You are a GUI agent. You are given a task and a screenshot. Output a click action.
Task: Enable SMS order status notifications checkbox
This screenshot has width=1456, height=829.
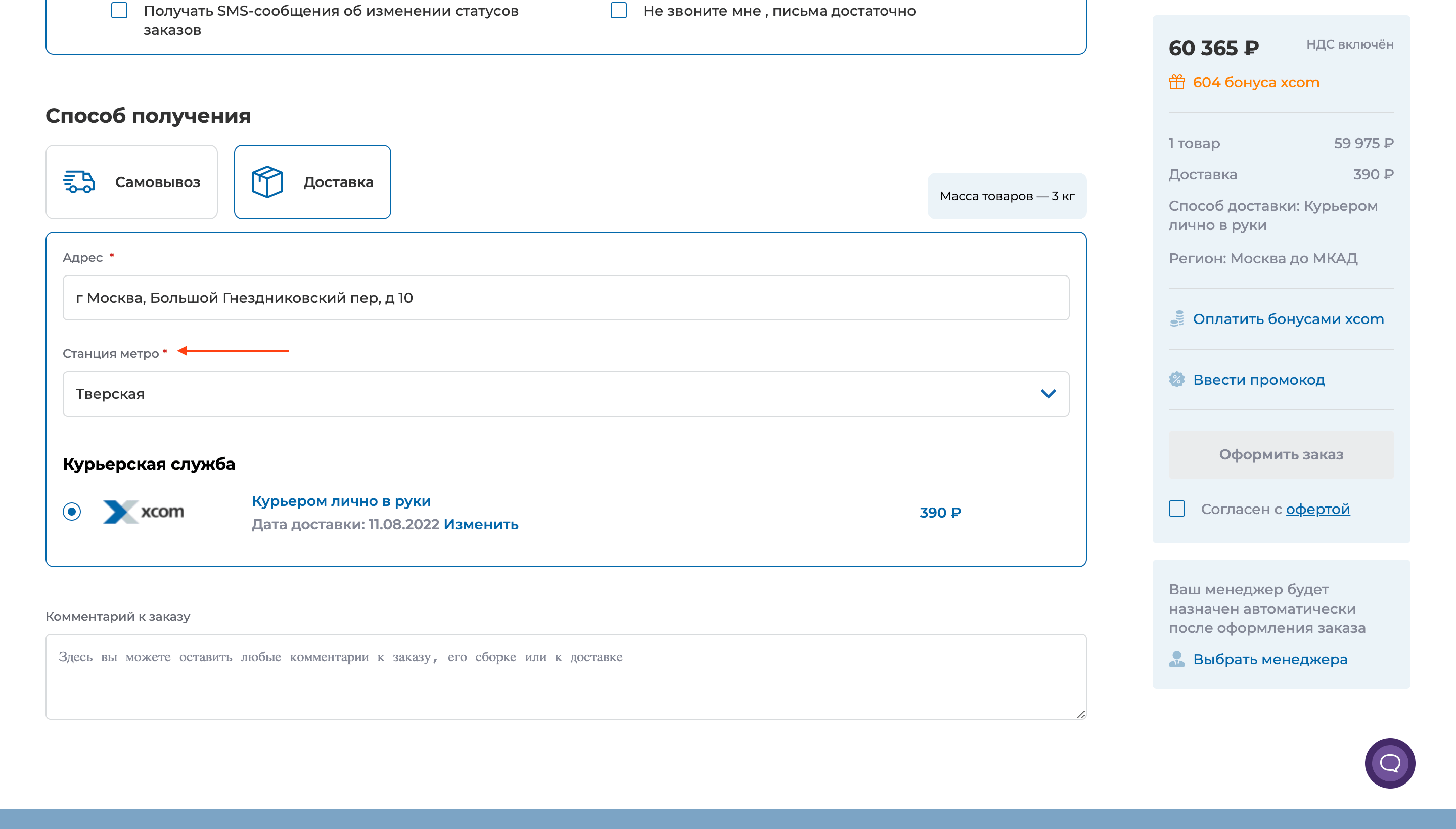(119, 10)
